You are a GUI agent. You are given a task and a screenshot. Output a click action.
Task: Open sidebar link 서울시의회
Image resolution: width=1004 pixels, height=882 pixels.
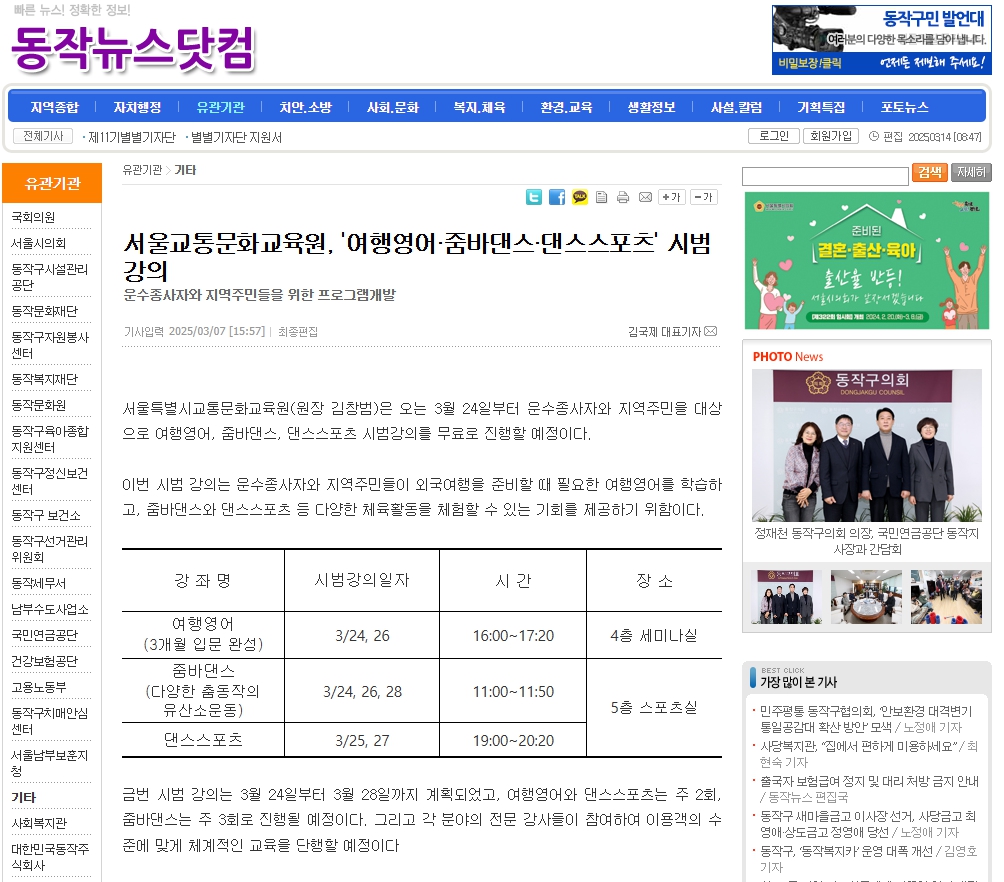tap(38, 243)
